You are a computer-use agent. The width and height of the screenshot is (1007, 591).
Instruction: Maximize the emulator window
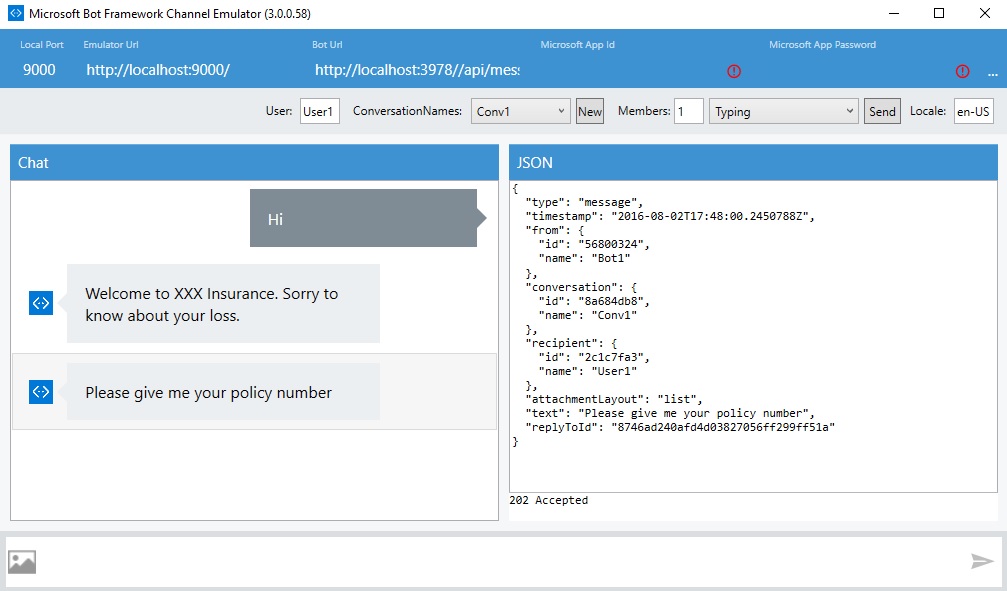[x=939, y=13]
